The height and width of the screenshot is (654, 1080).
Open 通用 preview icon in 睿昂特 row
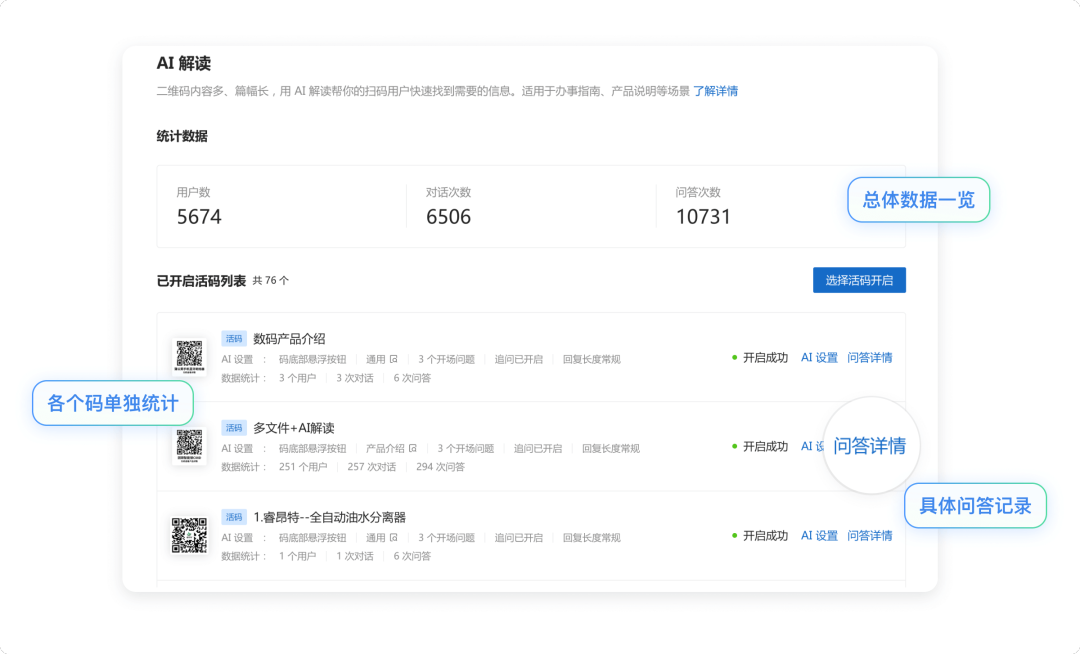(394, 537)
